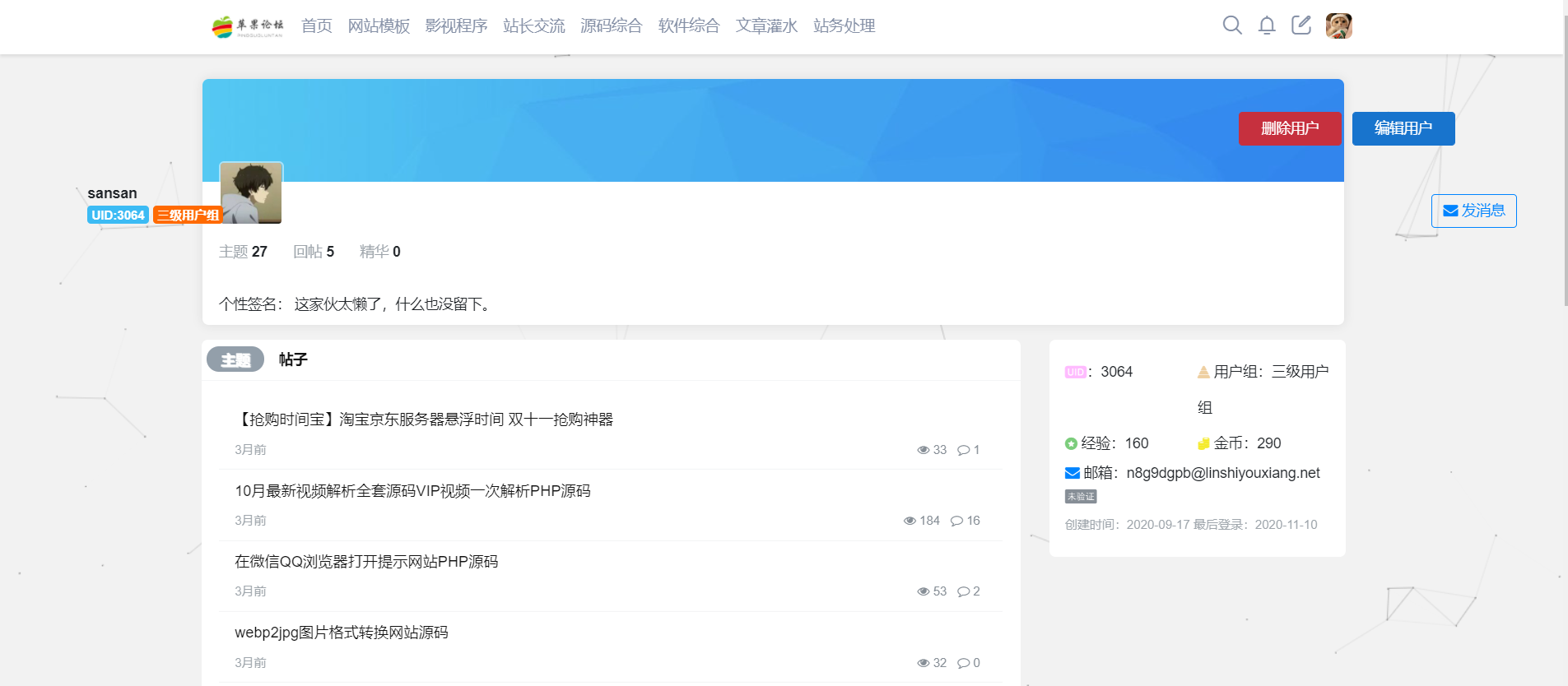This screenshot has height=686, width=1568.
Task: Open the 在微信QQ浏览器打开提示网站PHP源码 thread
Action: click(366, 562)
